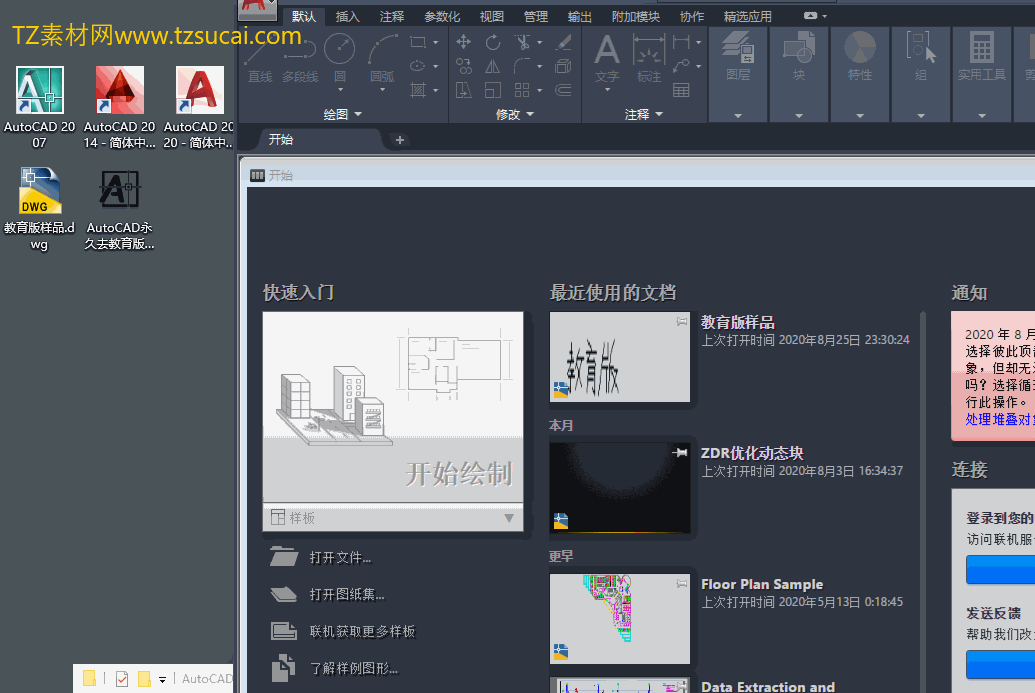Open the 特性 (Properties) panel dropdown
The image size is (1035, 693).
tap(859, 116)
